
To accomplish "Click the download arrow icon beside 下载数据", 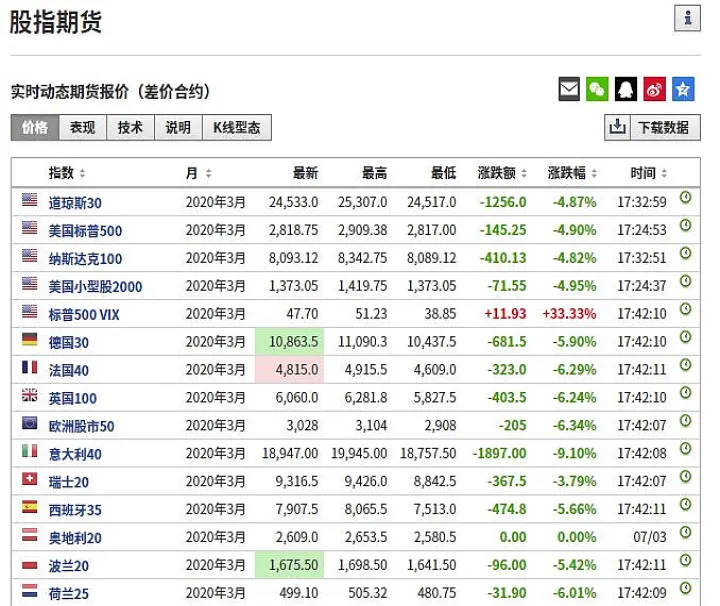I will (617, 127).
